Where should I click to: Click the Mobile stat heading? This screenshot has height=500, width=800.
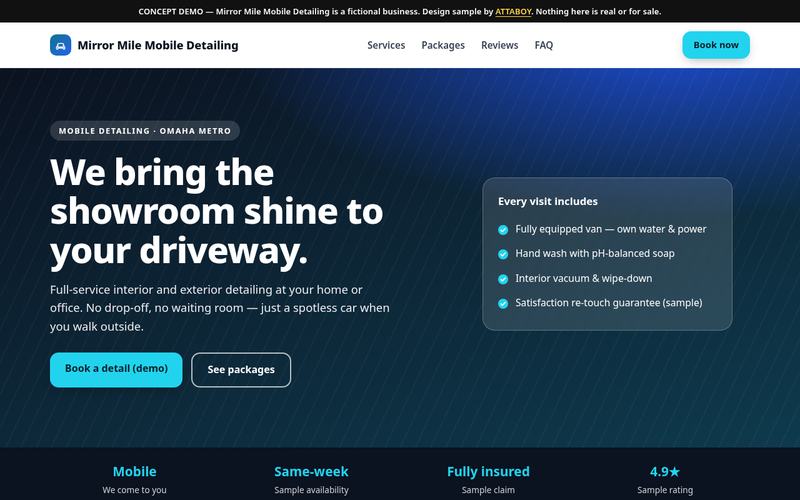click(135, 471)
